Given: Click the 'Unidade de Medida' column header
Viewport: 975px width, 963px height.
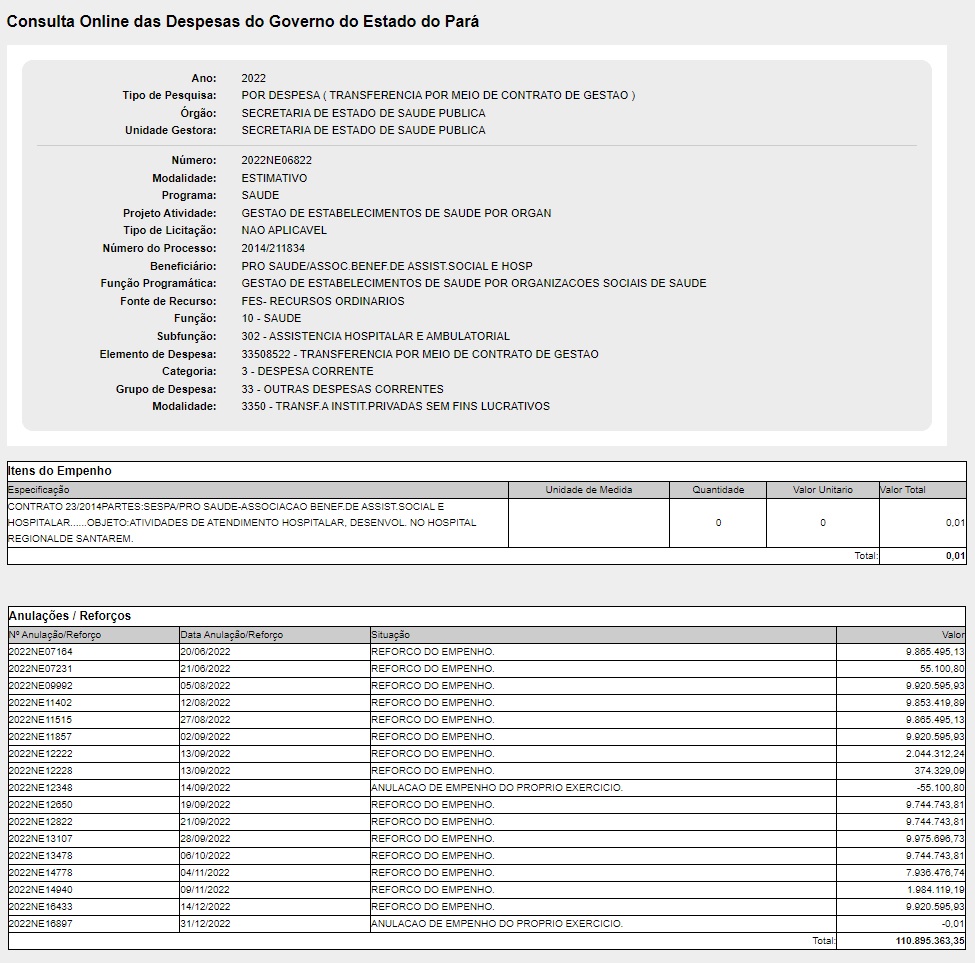Looking at the screenshot, I should (x=588, y=490).
